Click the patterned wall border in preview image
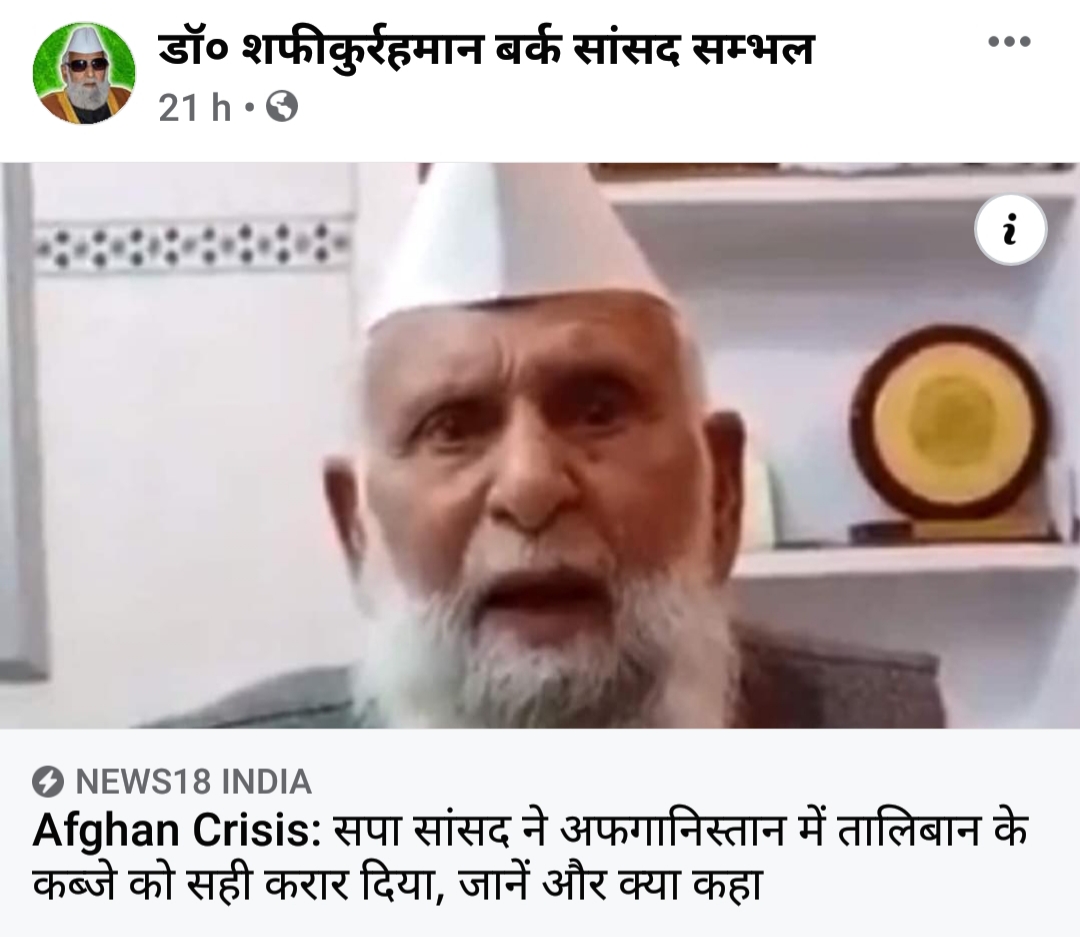 (x=194, y=246)
